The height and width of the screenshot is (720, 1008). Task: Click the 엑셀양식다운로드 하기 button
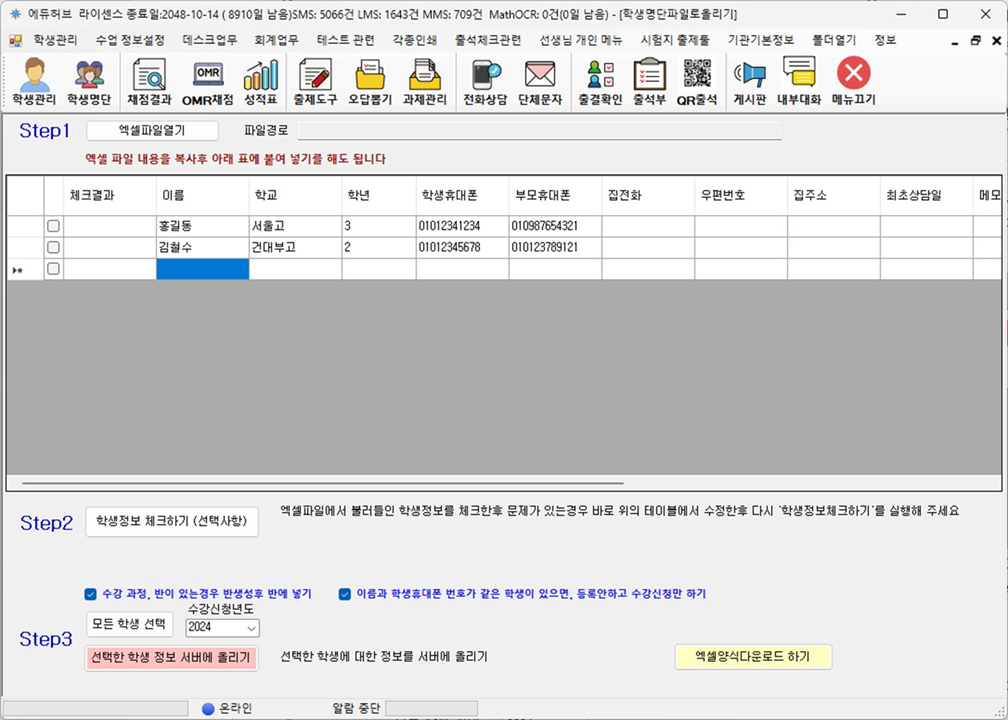[753, 657]
